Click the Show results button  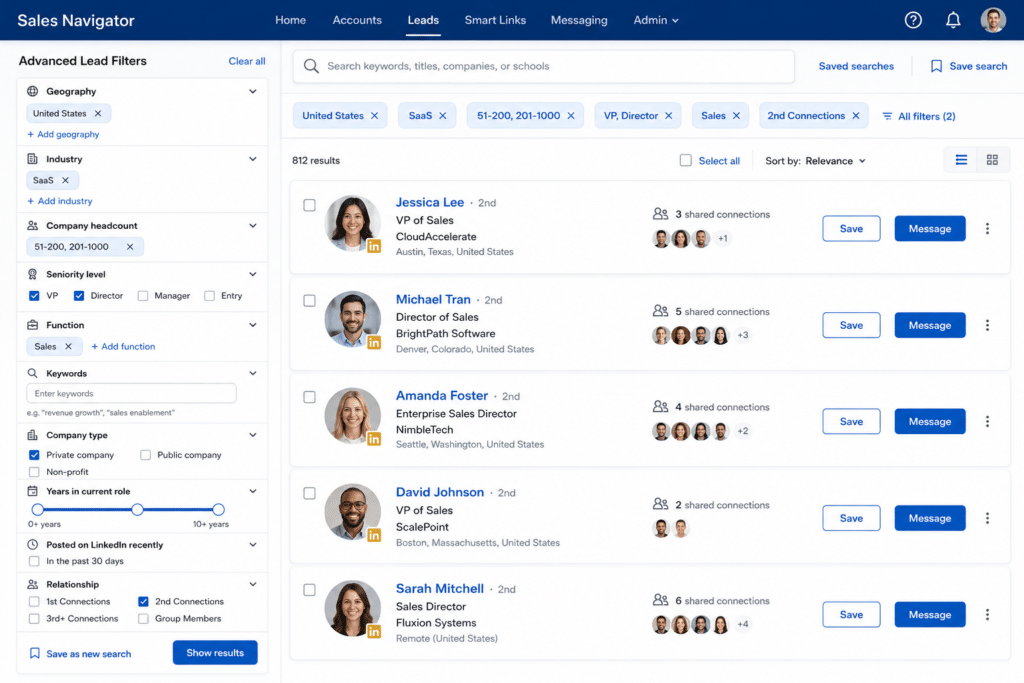pyautogui.click(x=215, y=652)
